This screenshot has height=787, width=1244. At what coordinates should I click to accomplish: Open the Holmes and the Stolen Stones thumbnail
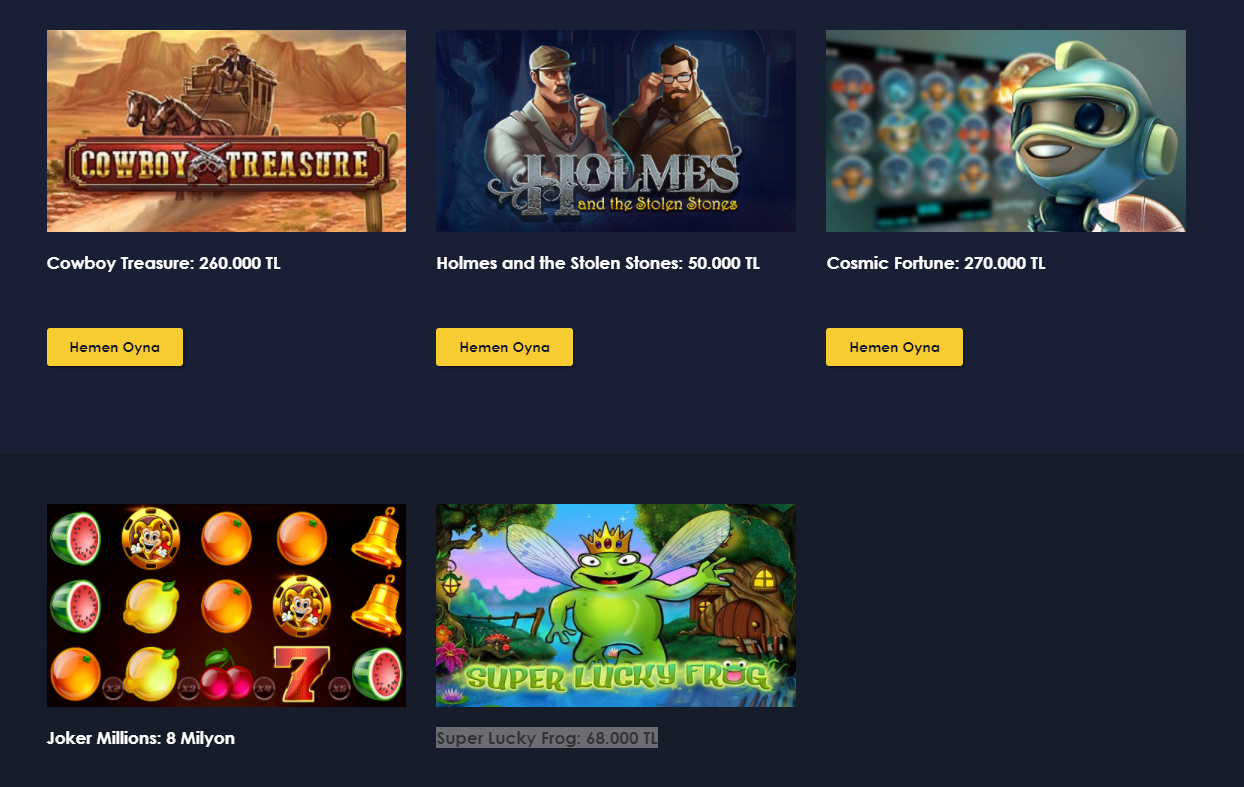pyautogui.click(x=616, y=131)
